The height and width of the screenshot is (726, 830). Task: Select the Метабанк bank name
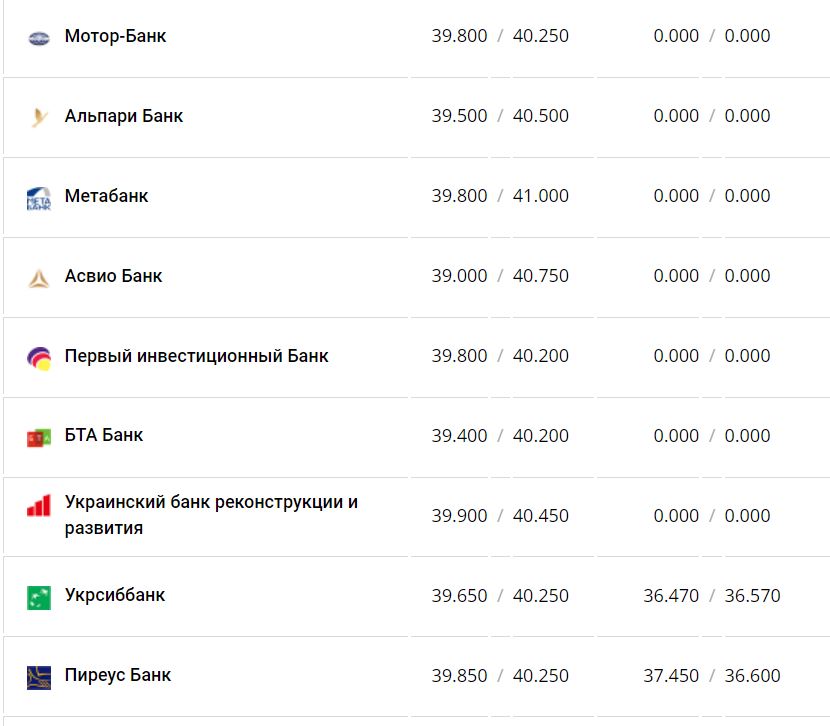(106, 196)
